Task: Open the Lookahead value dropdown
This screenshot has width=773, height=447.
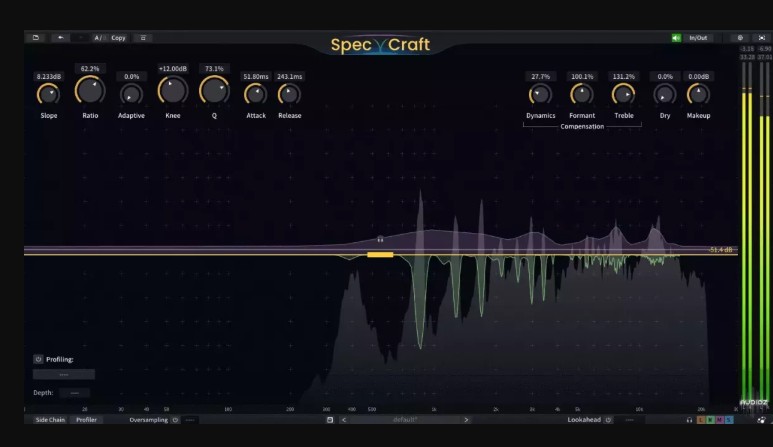Action: (x=635, y=420)
